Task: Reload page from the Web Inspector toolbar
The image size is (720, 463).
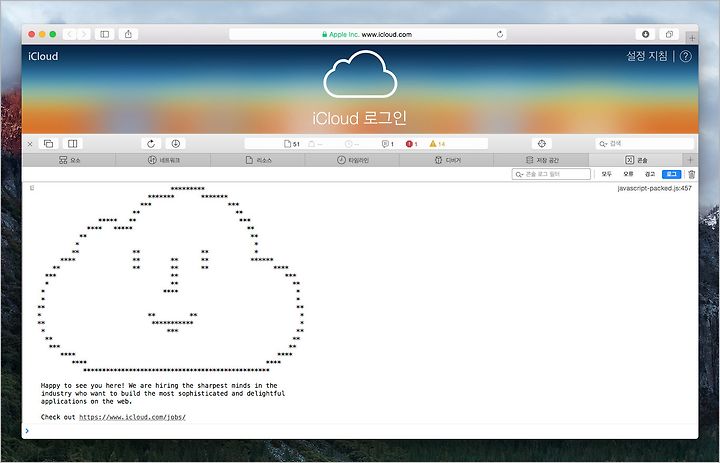Action: (x=151, y=144)
